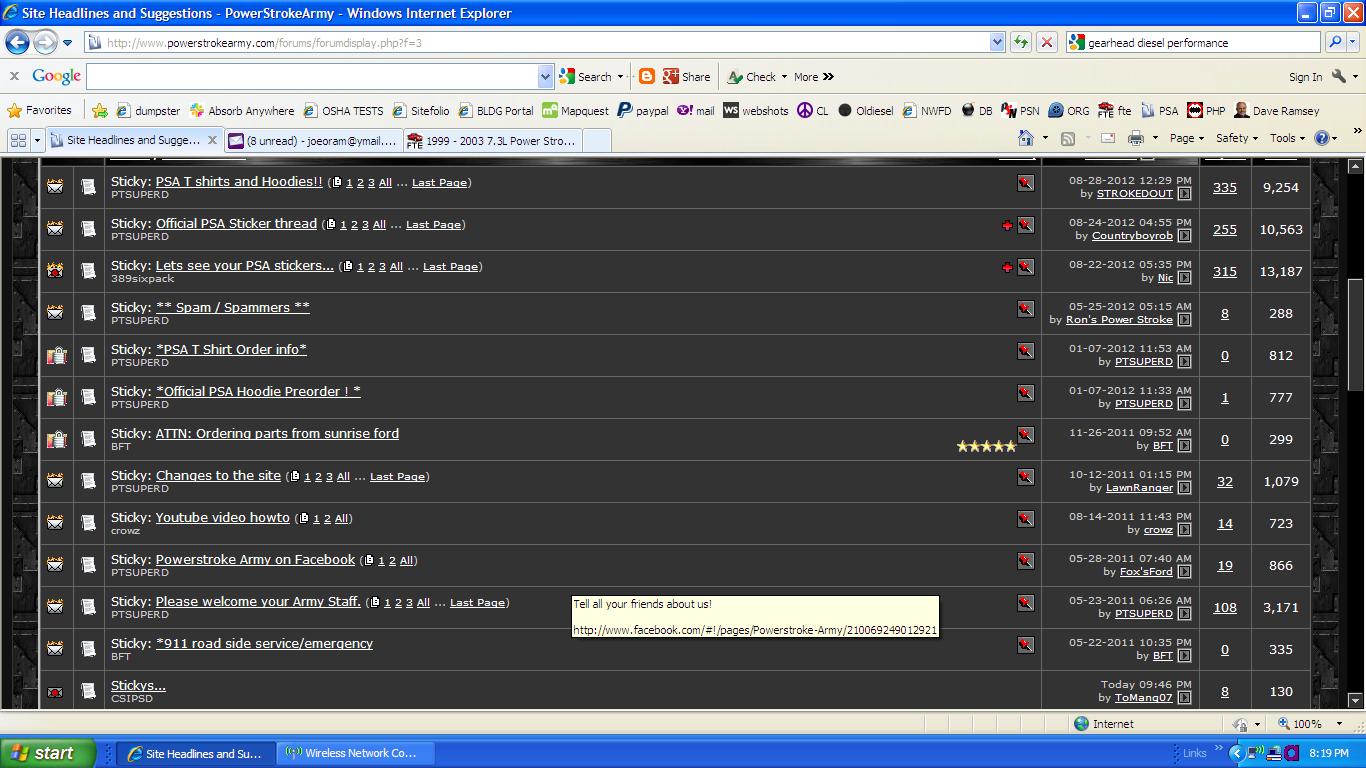1366x768 pixels.
Task: Click the blue Help question mark icon
Action: [x=1322, y=138]
